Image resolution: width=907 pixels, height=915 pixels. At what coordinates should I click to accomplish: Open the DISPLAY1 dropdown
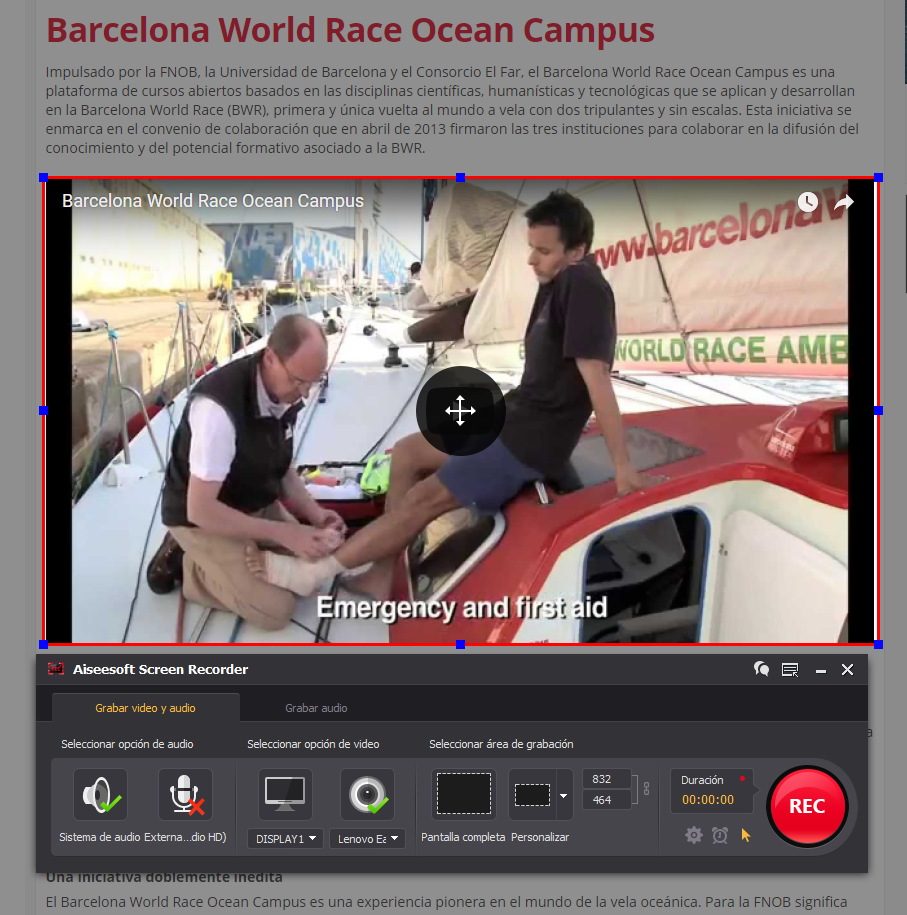click(285, 839)
